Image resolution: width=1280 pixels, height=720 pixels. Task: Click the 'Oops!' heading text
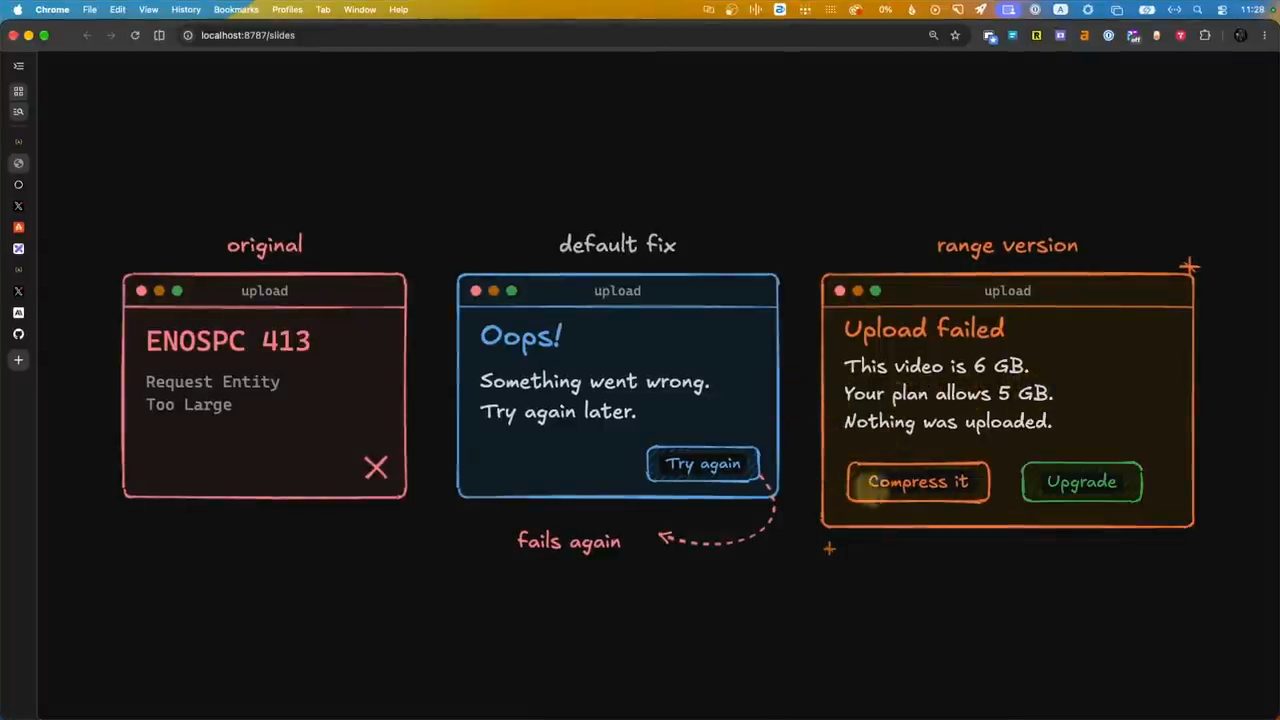tap(520, 336)
